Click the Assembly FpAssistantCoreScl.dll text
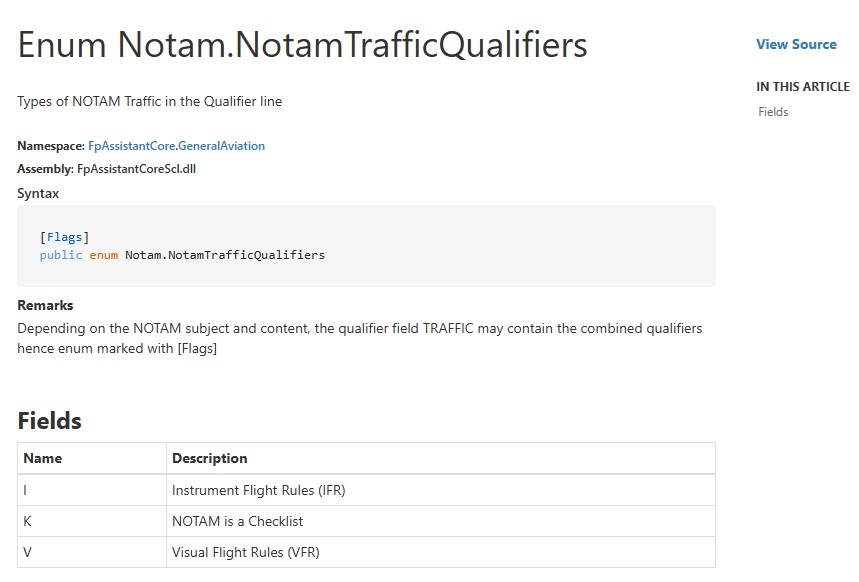 point(106,169)
